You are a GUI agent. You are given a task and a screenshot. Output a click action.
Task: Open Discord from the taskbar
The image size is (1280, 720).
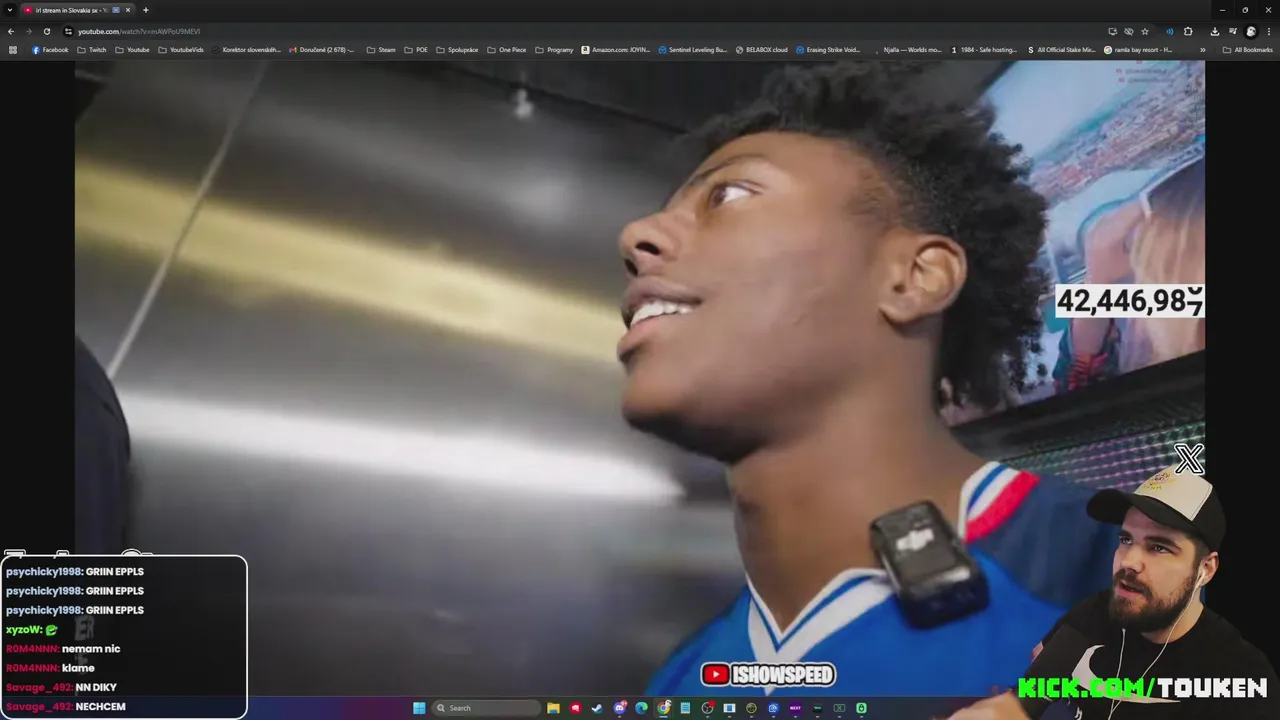pos(620,708)
